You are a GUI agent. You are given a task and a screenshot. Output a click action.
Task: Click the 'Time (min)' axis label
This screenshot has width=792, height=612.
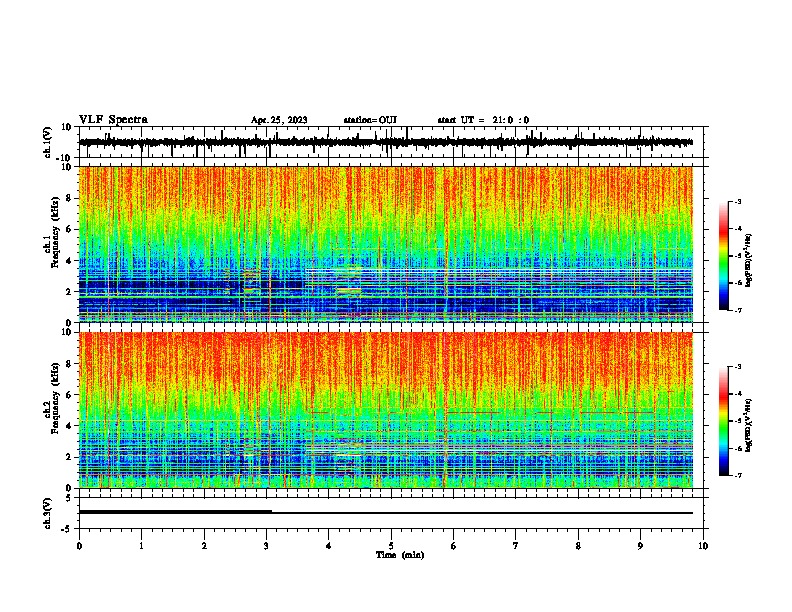click(x=400, y=555)
